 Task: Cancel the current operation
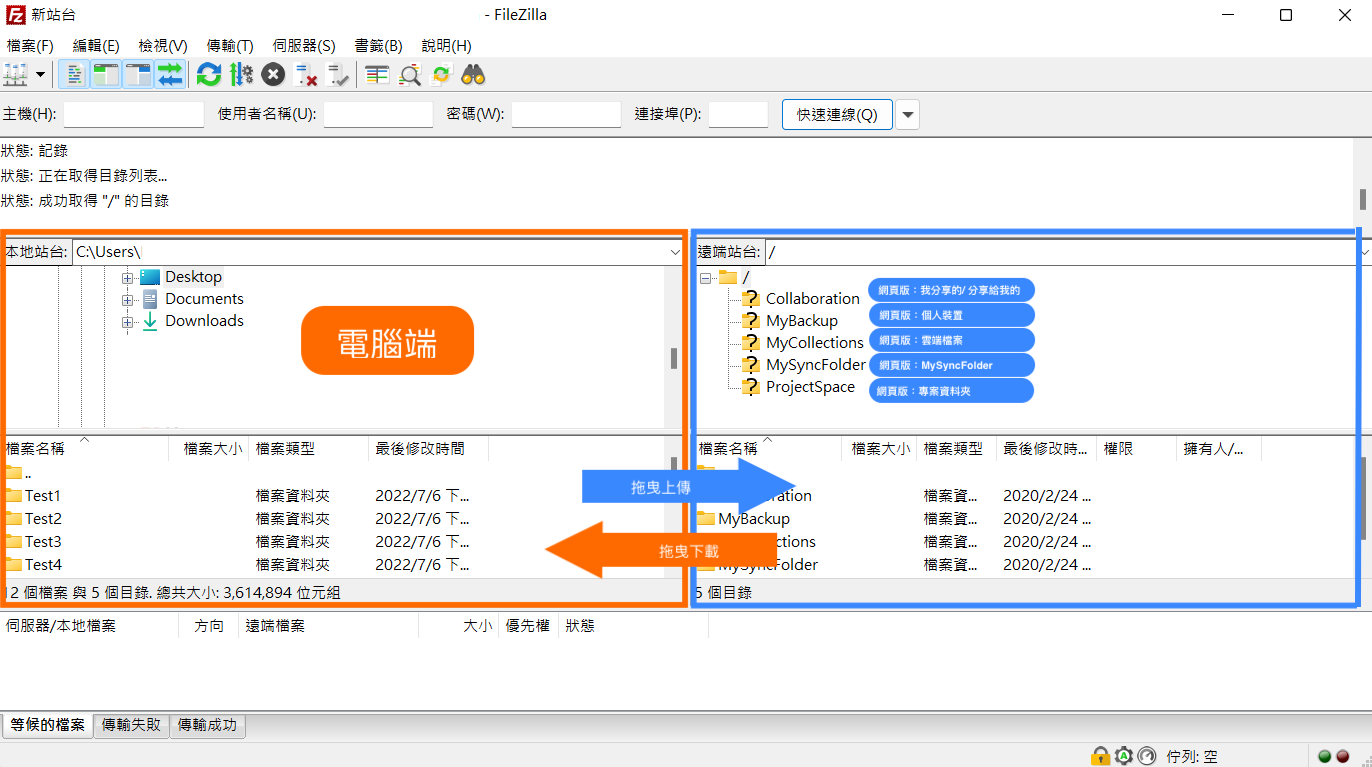273,74
